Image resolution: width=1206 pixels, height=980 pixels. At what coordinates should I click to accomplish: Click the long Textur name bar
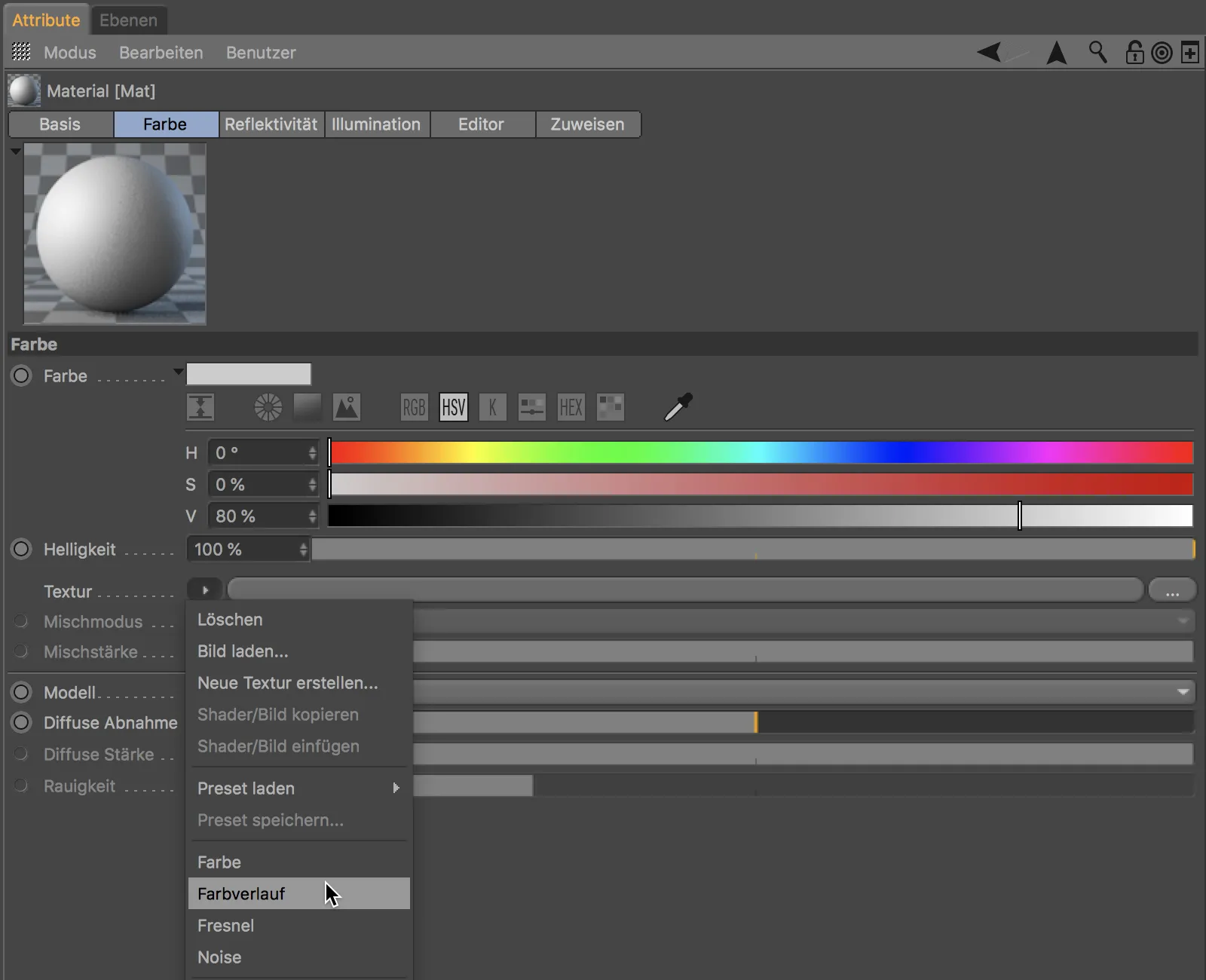(685, 590)
